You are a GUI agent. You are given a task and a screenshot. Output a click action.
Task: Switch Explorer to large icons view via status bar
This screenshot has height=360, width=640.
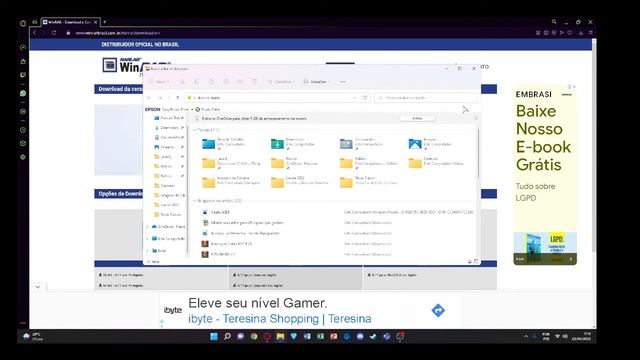(476, 262)
